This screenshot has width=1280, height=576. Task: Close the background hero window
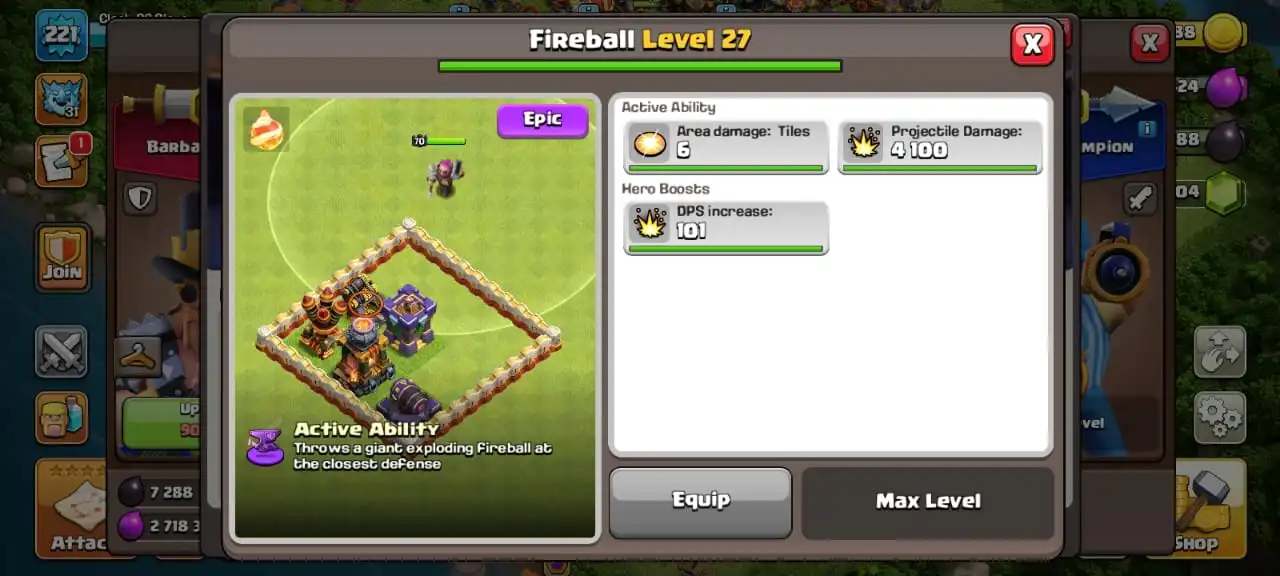click(1150, 43)
